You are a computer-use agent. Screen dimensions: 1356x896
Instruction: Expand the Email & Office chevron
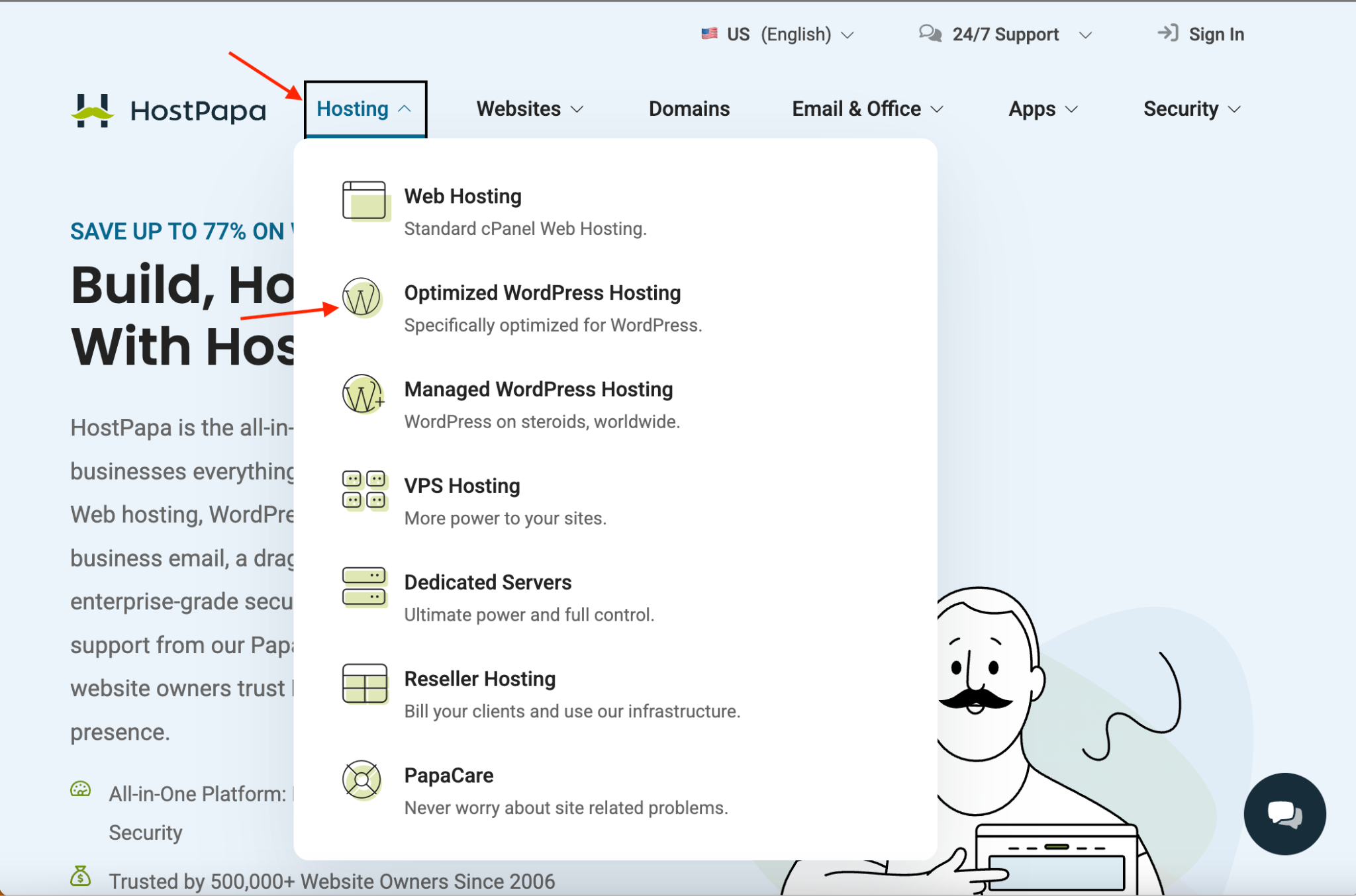tap(936, 109)
